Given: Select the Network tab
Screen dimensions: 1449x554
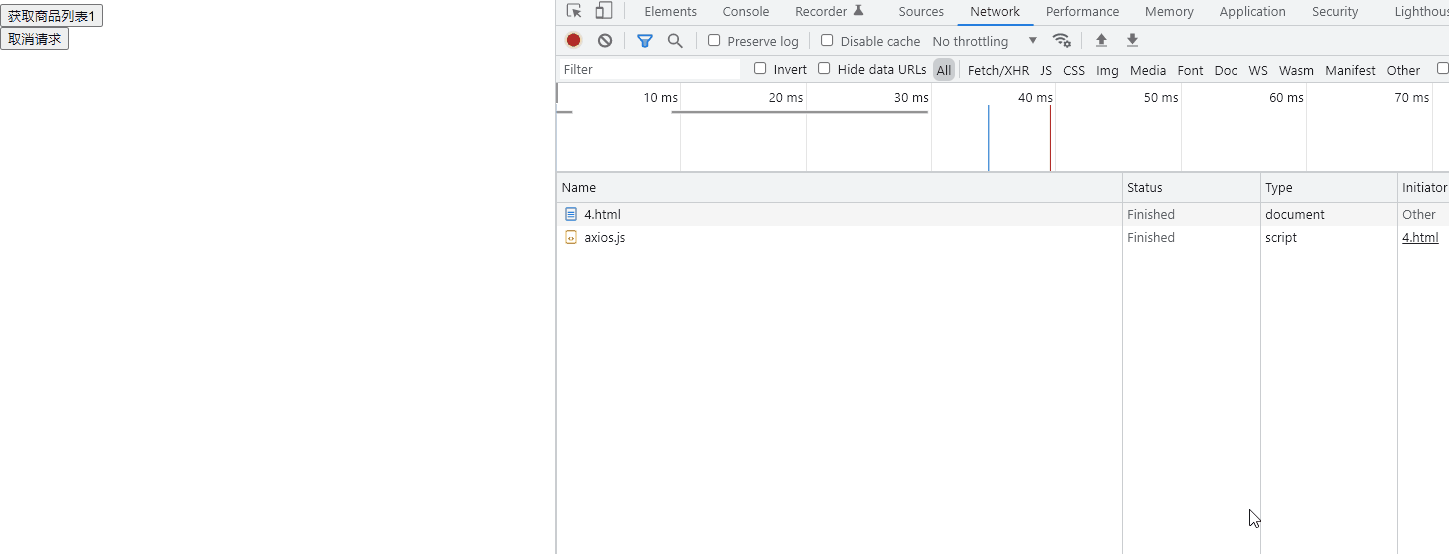Looking at the screenshot, I should point(995,12).
